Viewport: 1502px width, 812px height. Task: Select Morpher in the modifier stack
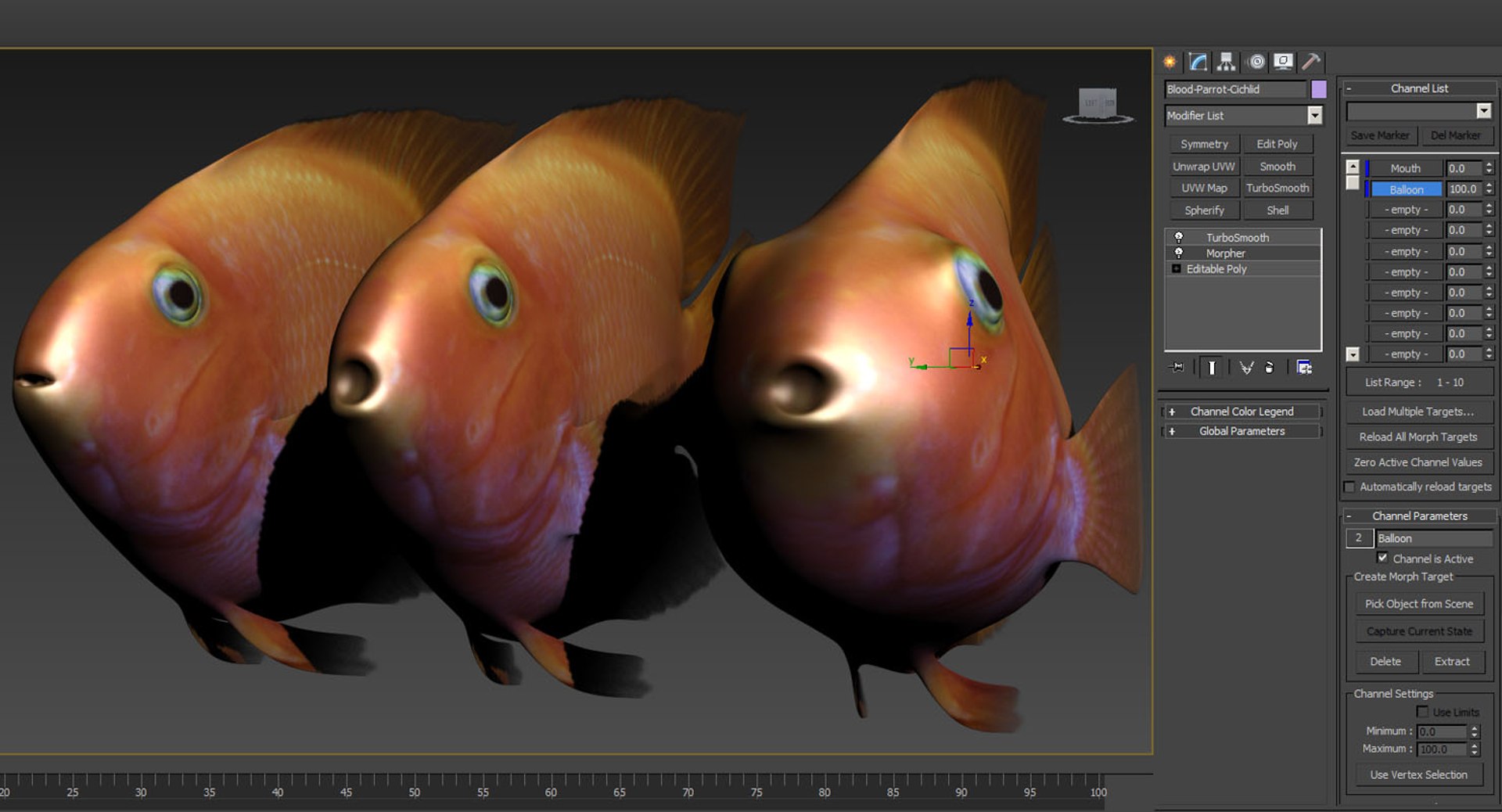pyautogui.click(x=1226, y=253)
